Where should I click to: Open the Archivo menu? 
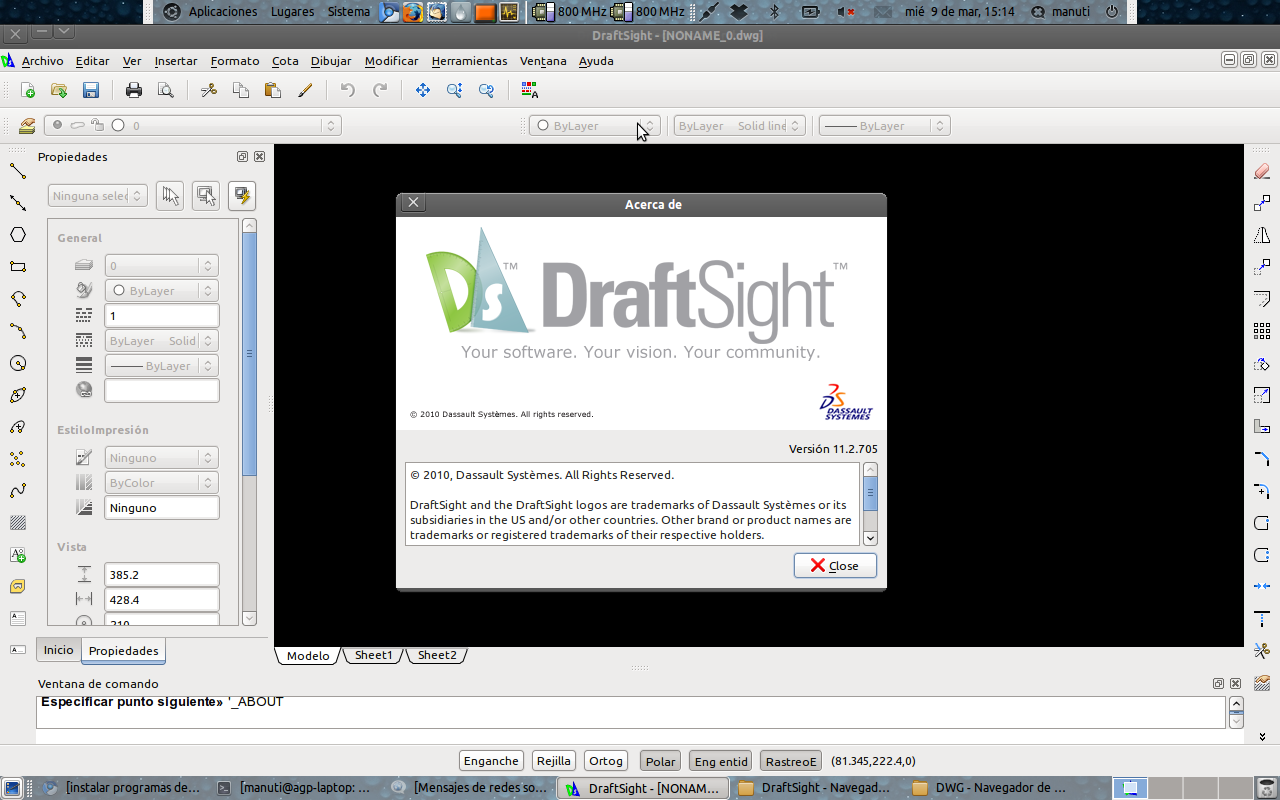pos(42,61)
